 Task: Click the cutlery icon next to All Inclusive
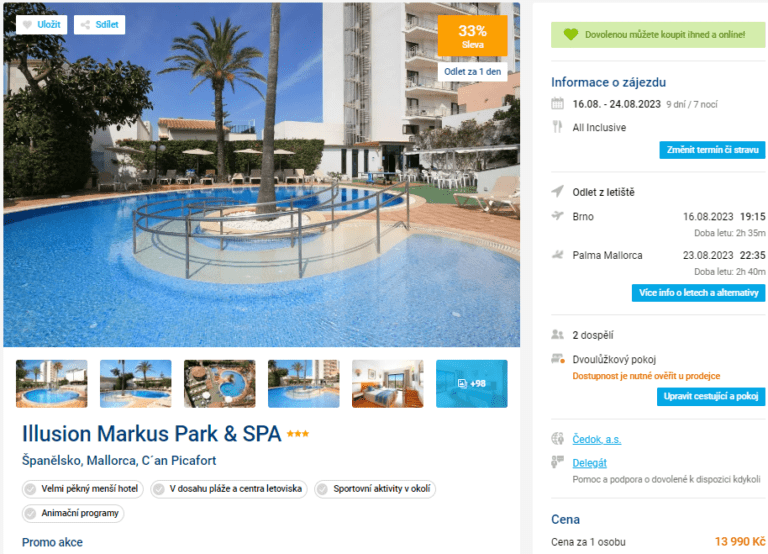(x=557, y=127)
